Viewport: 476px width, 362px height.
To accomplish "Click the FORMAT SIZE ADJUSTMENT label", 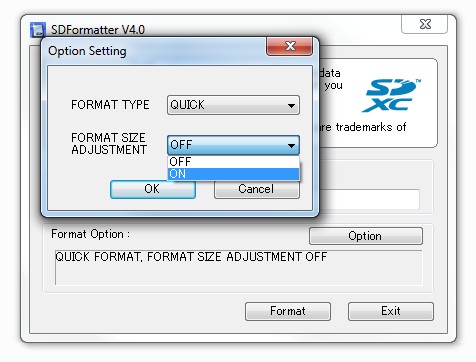I will [109, 144].
